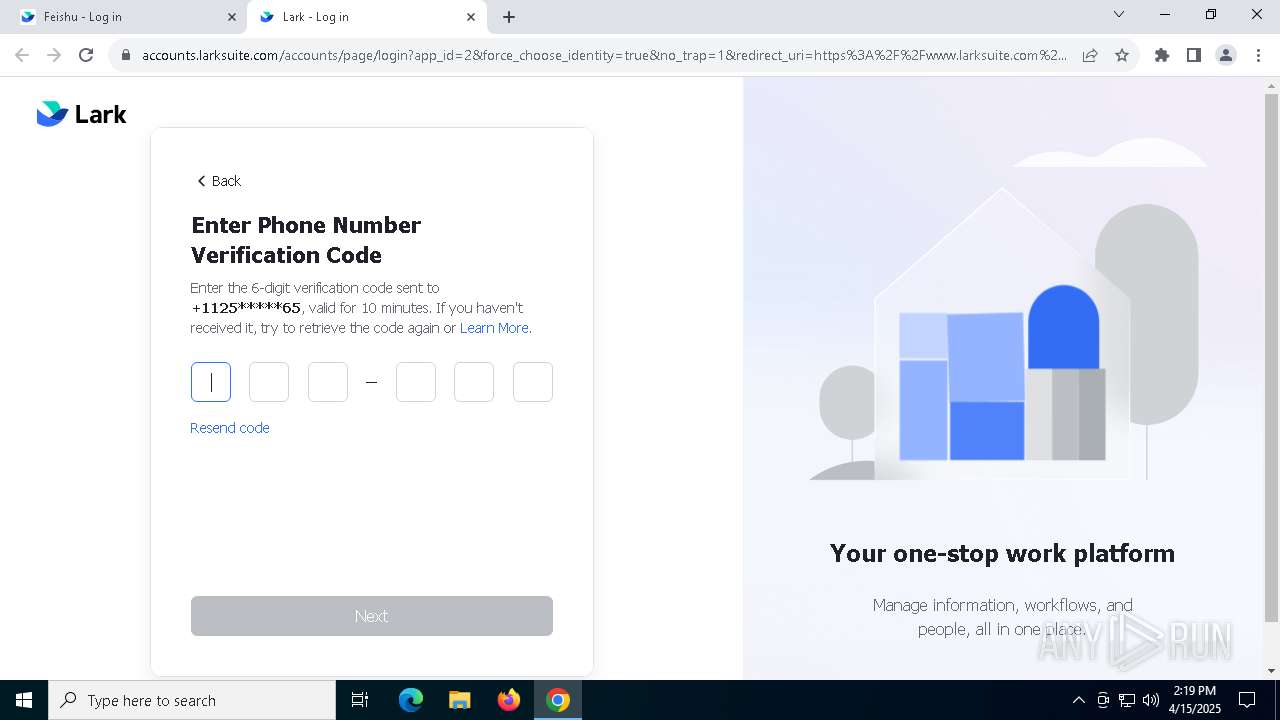Click the Chrome taskbar icon
Image resolution: width=1280 pixels, height=720 pixels.
(558, 700)
